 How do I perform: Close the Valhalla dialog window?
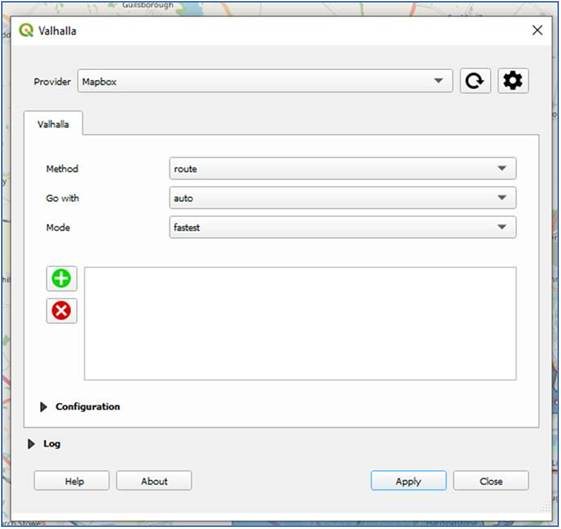[x=537, y=30]
